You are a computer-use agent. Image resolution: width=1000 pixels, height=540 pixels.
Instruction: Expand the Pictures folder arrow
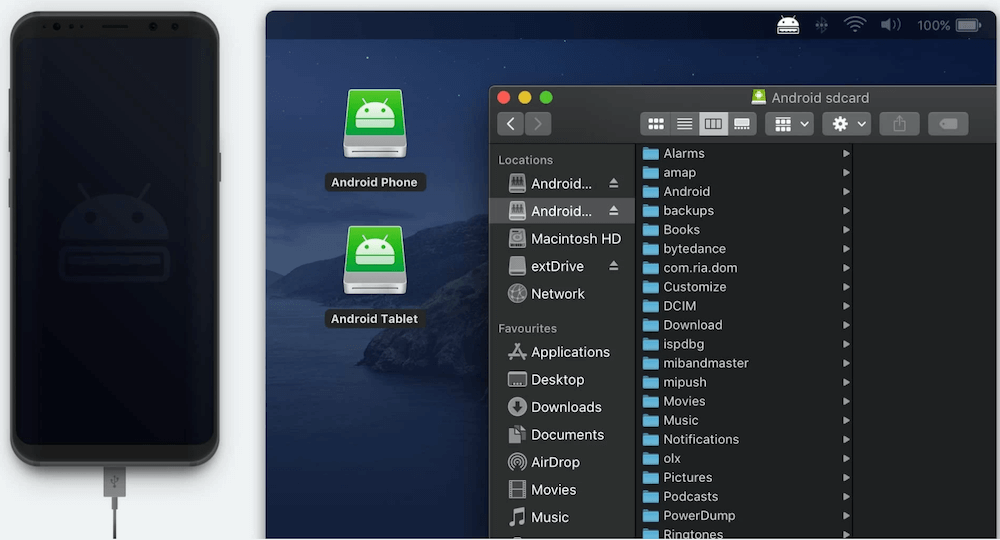click(x=846, y=478)
